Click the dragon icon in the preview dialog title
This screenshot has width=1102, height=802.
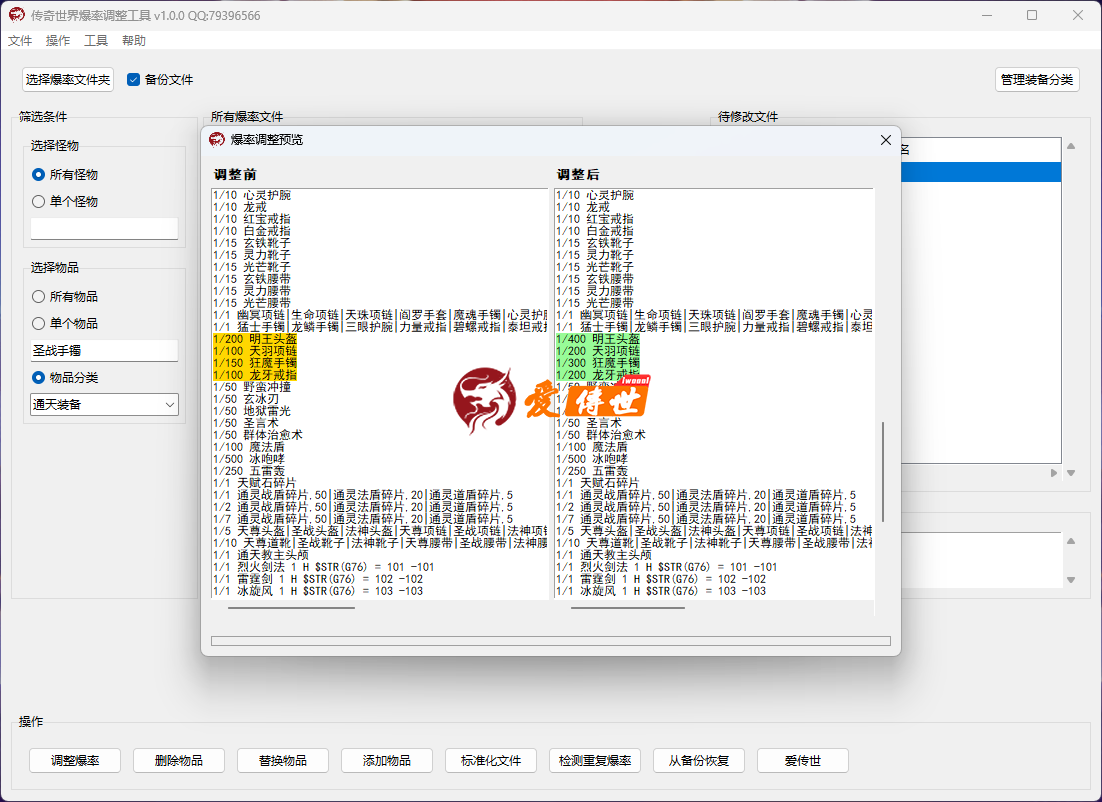[x=217, y=140]
